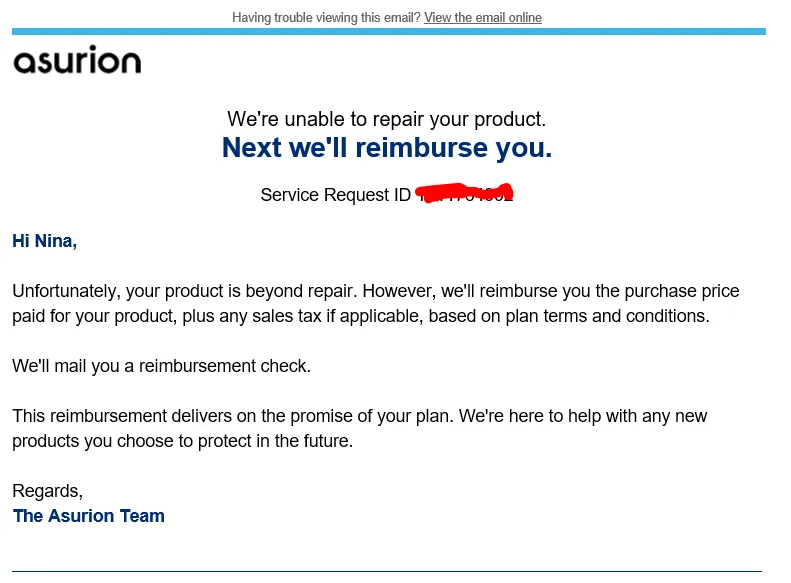Click the dark divider line below the signature
This screenshot has width=791, height=583.
coord(386,571)
